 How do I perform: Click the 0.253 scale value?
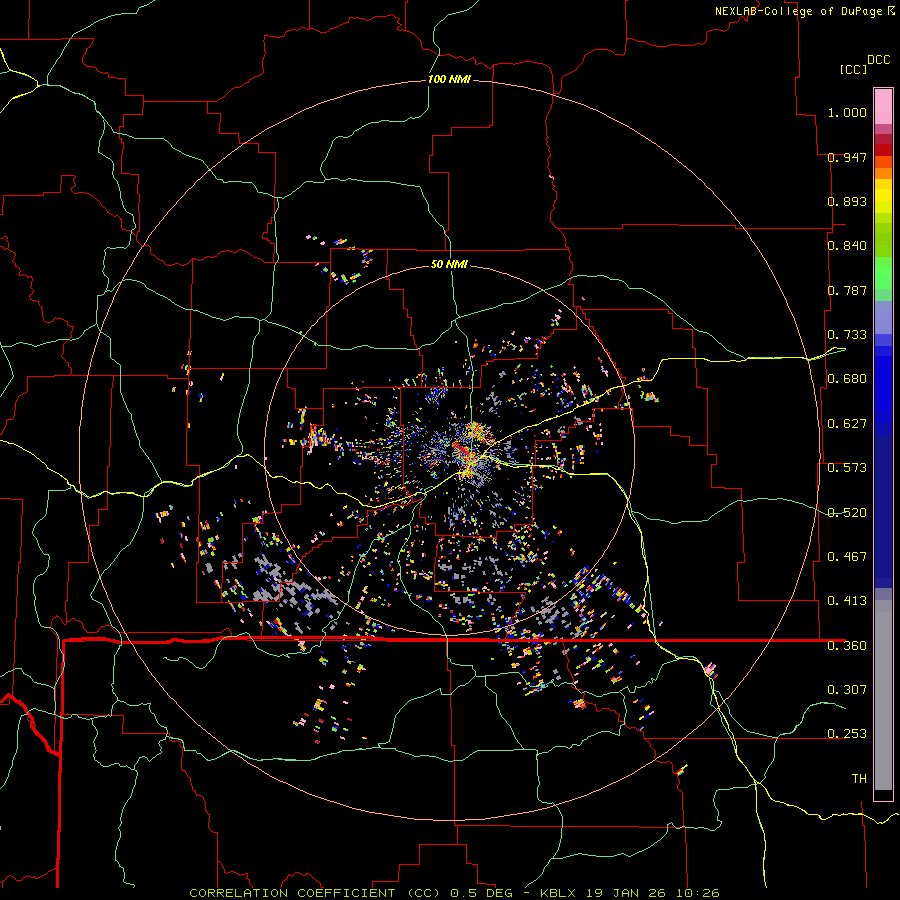point(847,734)
